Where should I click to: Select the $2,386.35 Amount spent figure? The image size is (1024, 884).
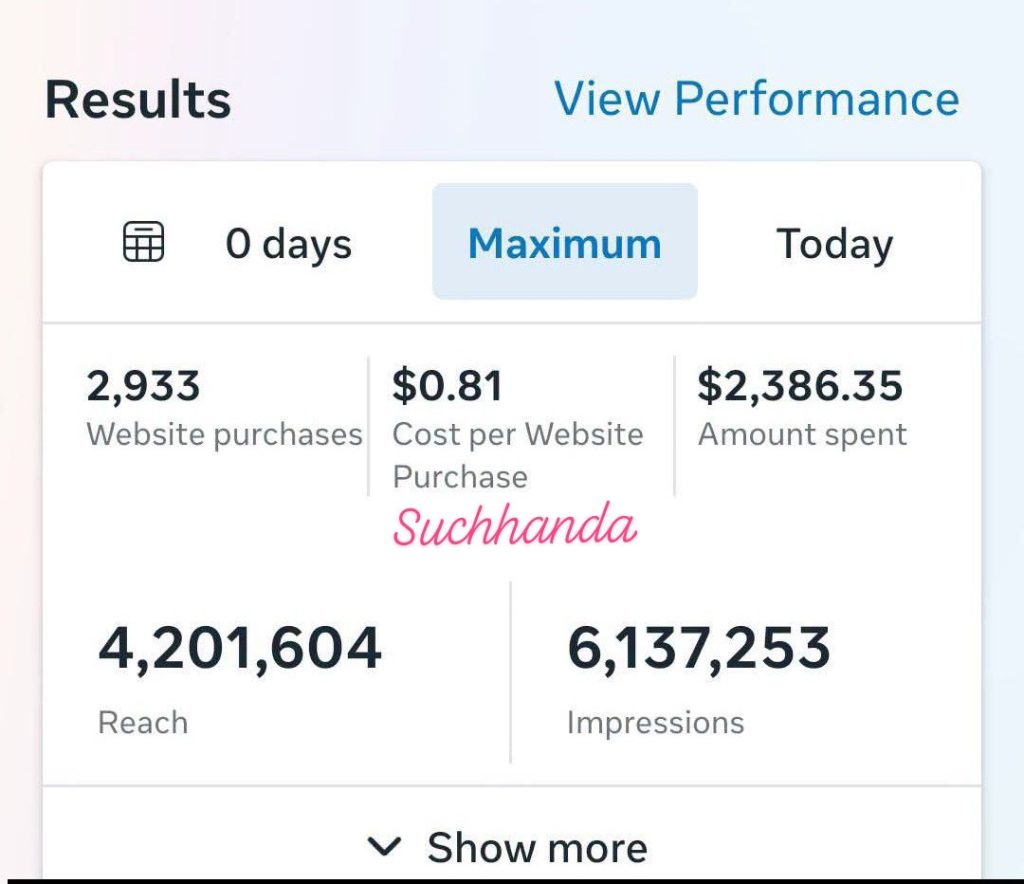click(x=800, y=385)
